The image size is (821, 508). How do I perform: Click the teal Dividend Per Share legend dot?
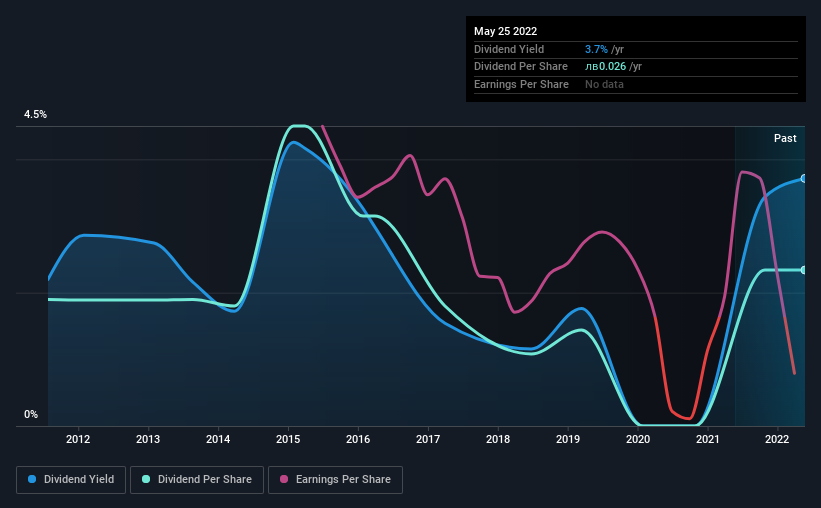coord(146,479)
